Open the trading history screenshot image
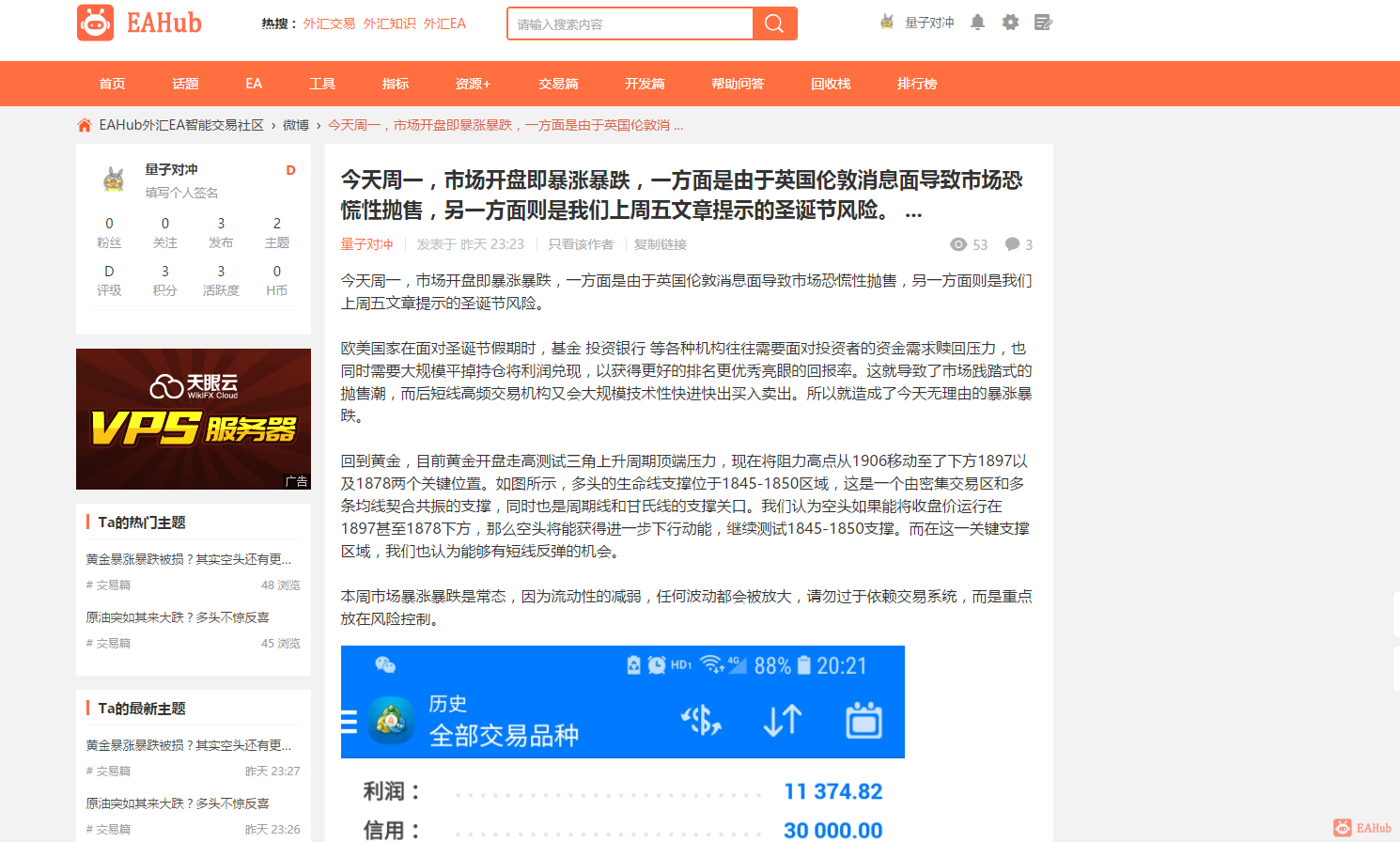1400x842 pixels. (x=623, y=743)
